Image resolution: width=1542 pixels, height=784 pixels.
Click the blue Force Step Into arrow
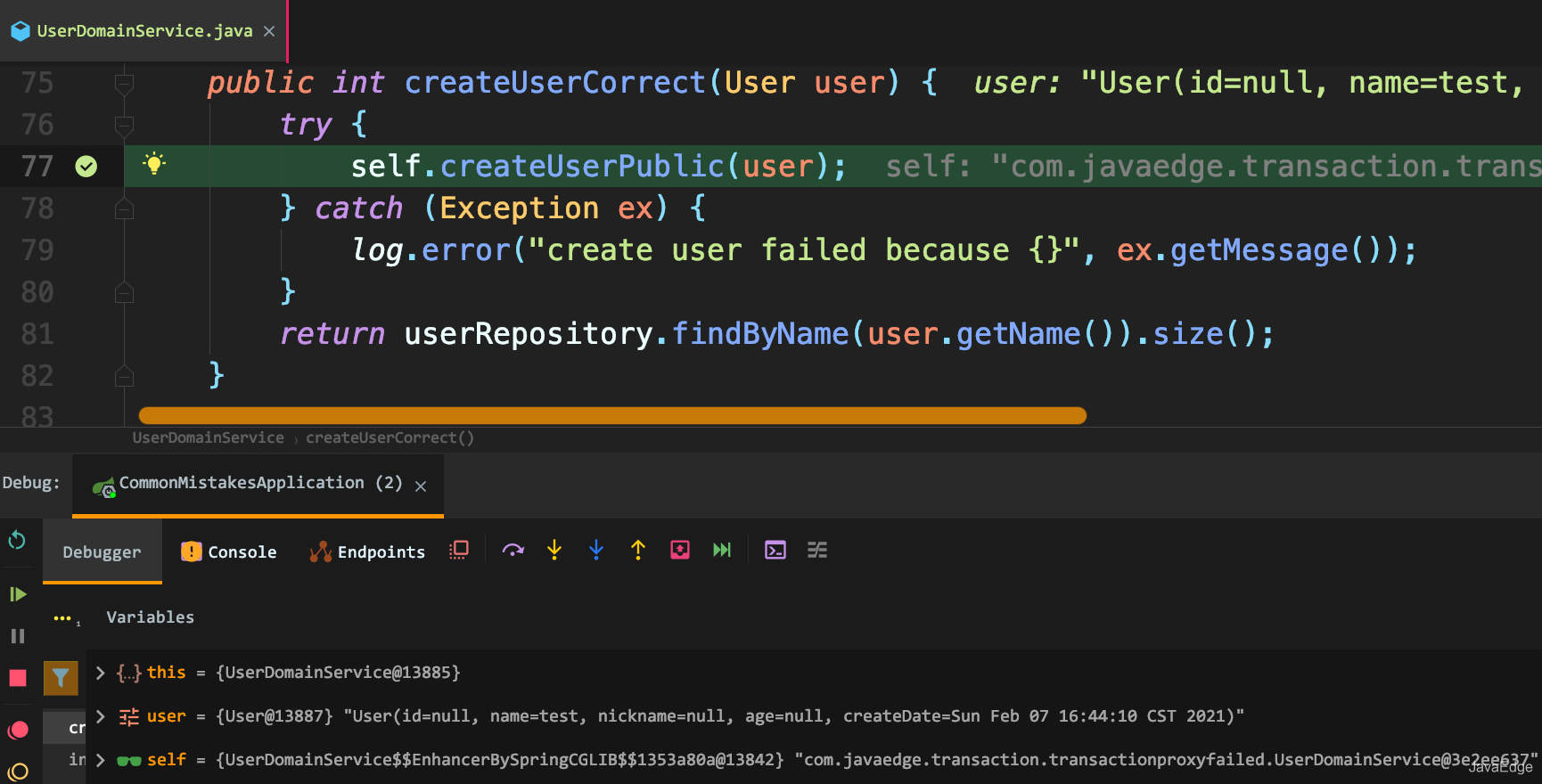point(596,551)
